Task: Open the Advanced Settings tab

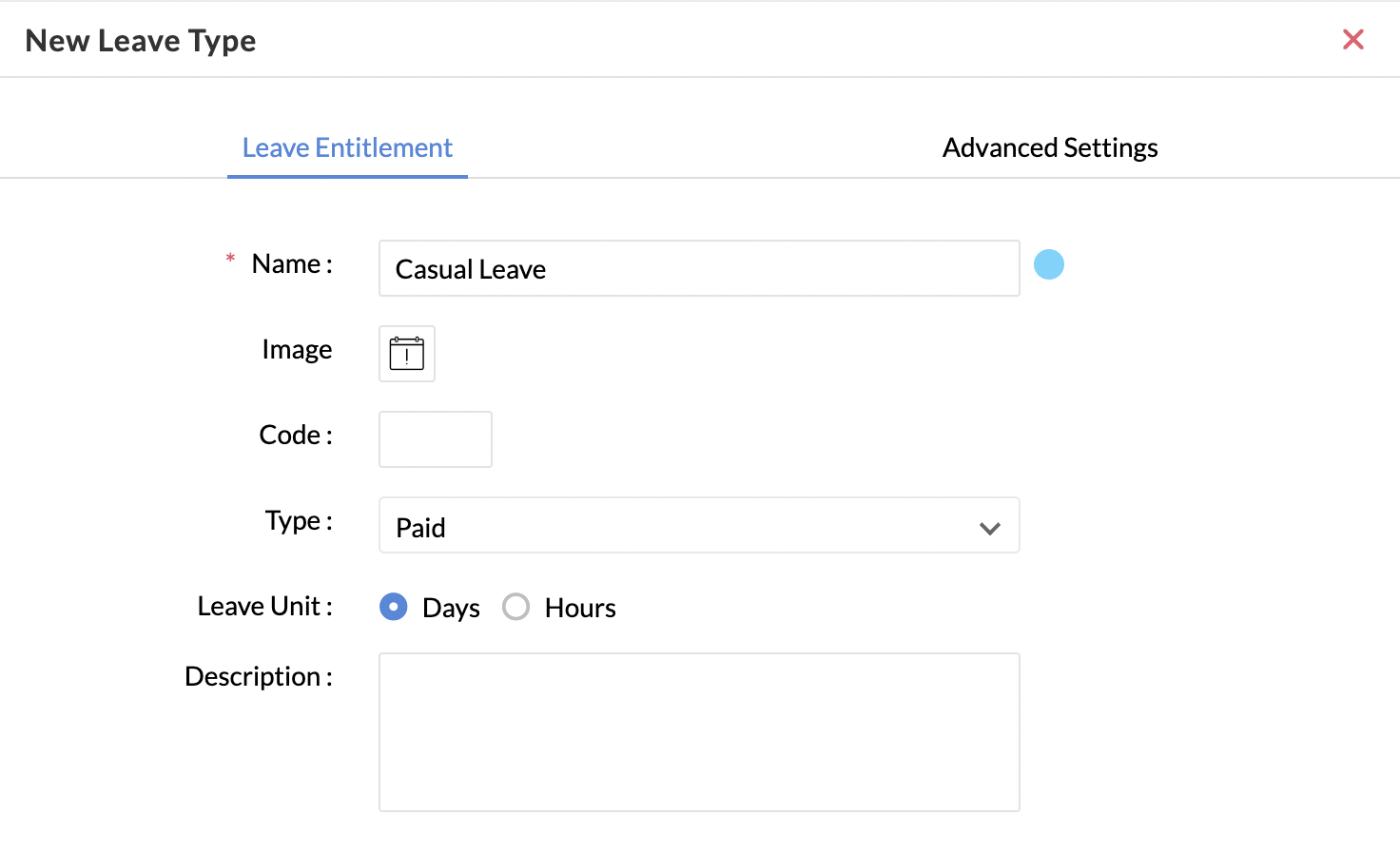Action: point(1049,148)
